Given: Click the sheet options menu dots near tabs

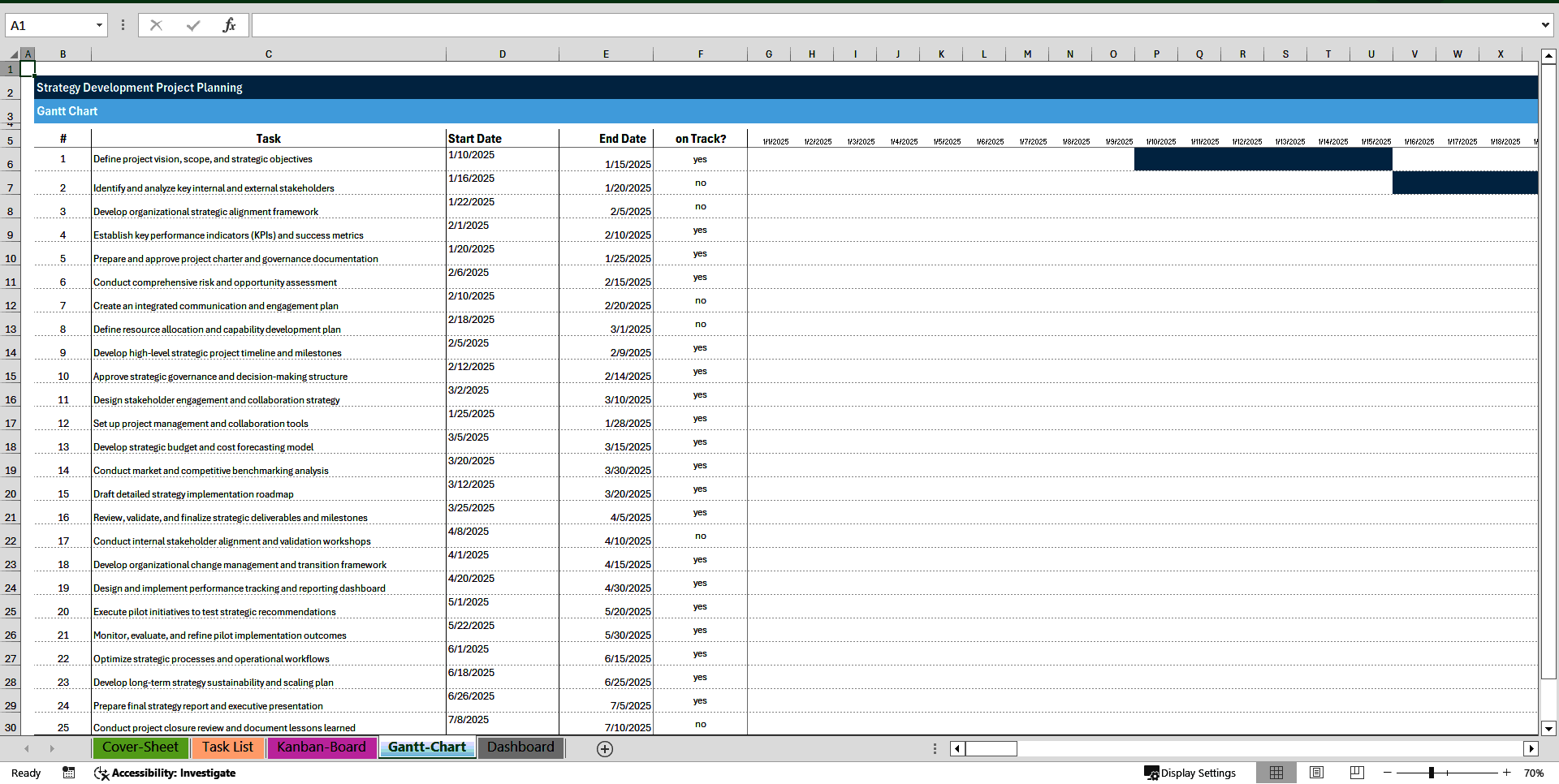Looking at the screenshot, I should [935, 748].
